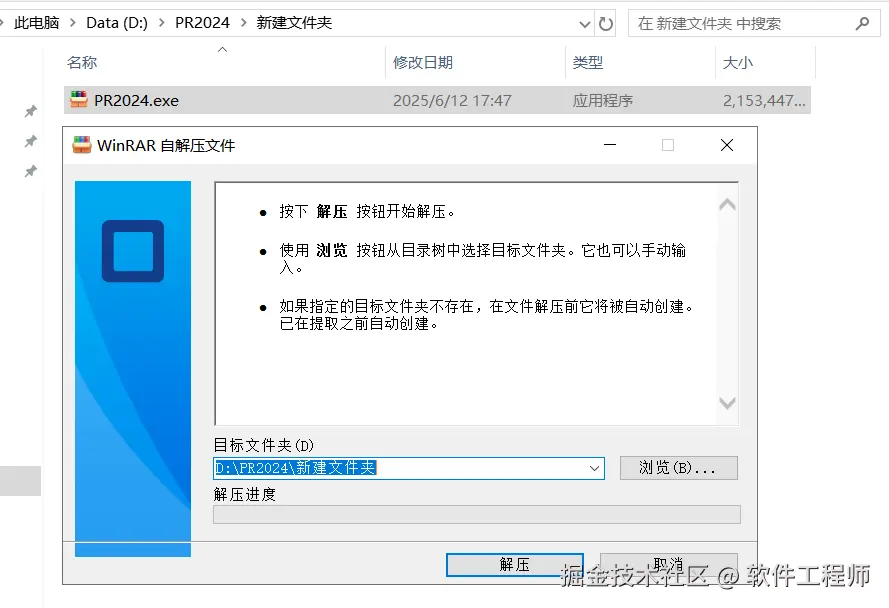Click the blue square logo in dialog
Viewport: 889px width, 608px height.
[133, 251]
